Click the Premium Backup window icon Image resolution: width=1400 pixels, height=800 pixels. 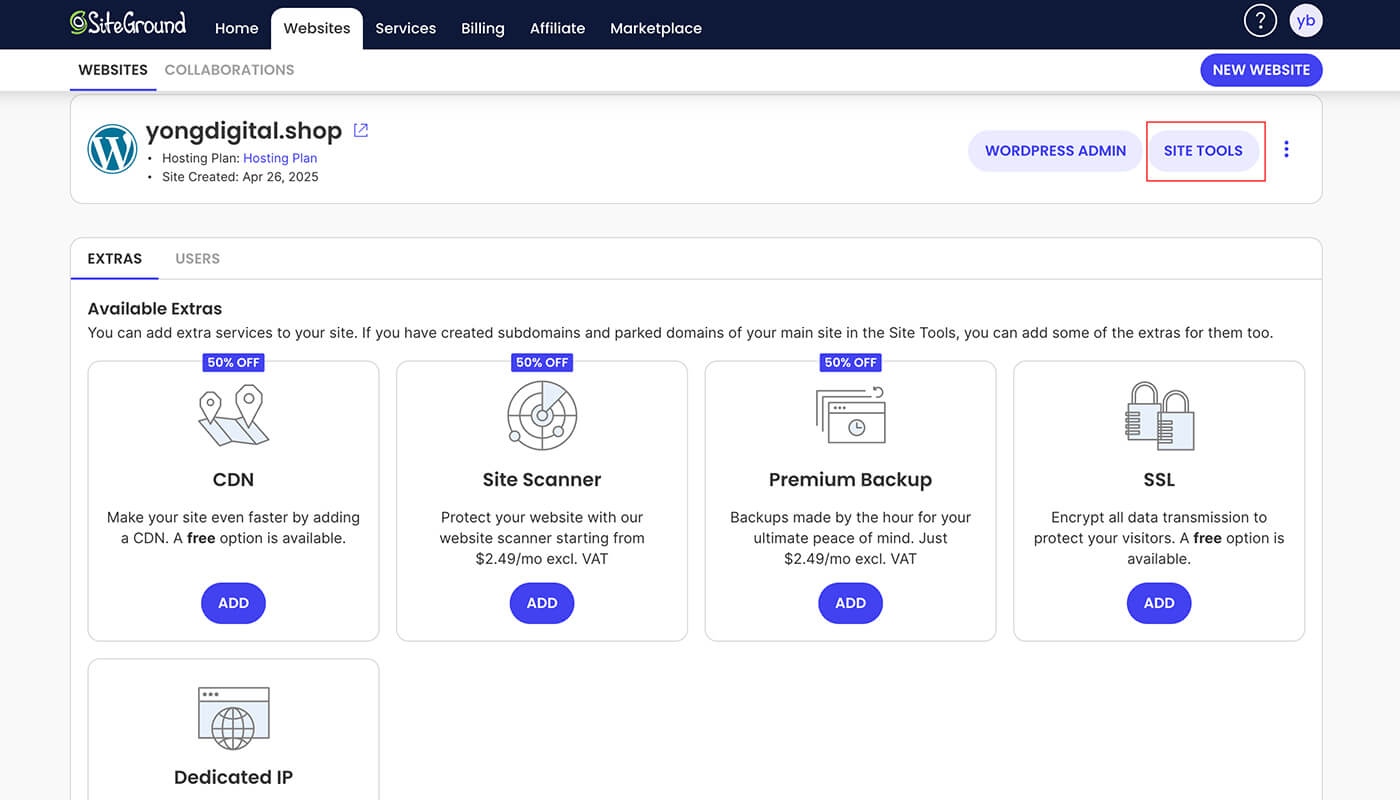click(x=850, y=415)
